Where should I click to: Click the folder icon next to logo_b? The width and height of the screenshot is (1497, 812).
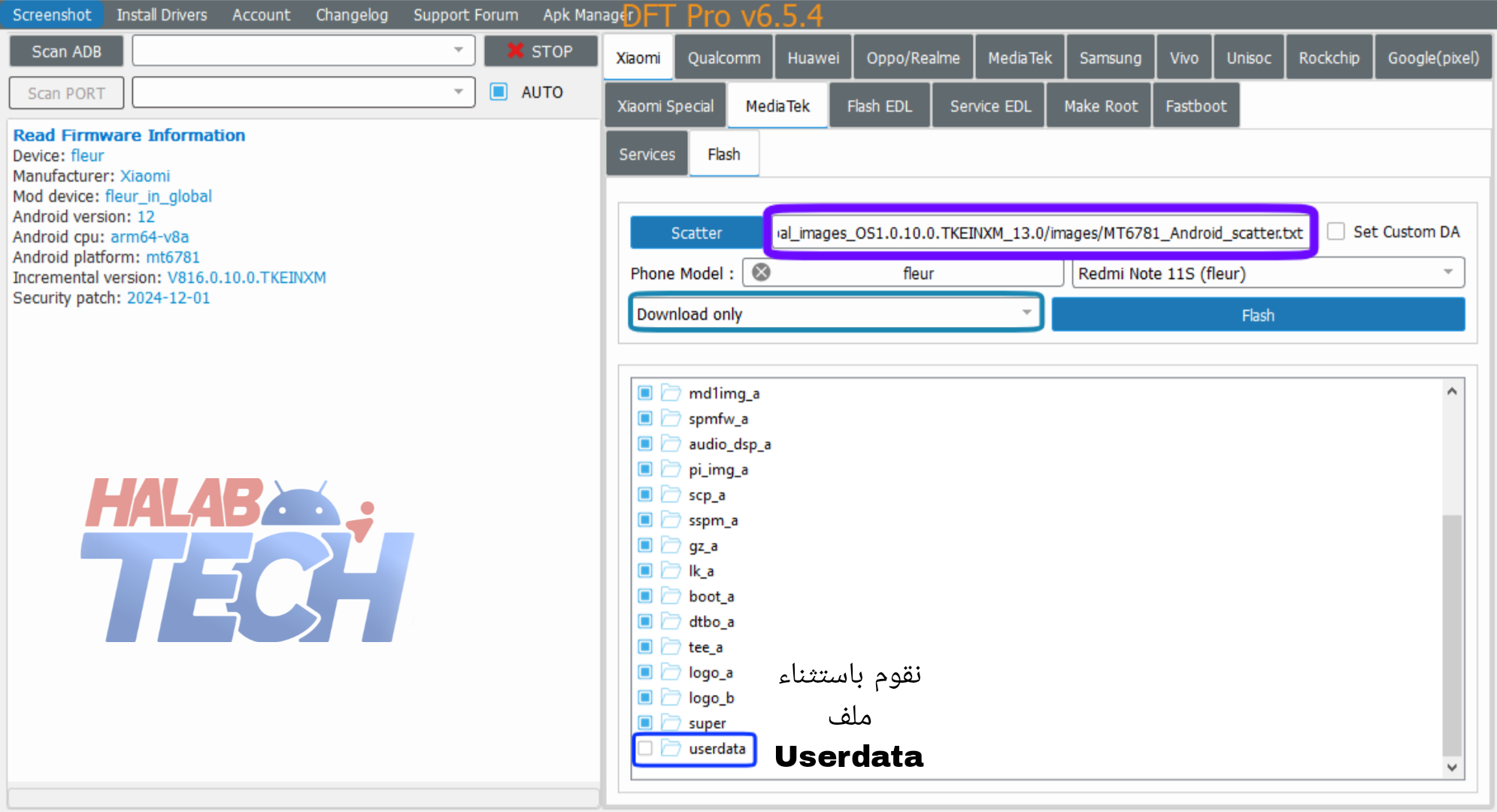(670, 698)
